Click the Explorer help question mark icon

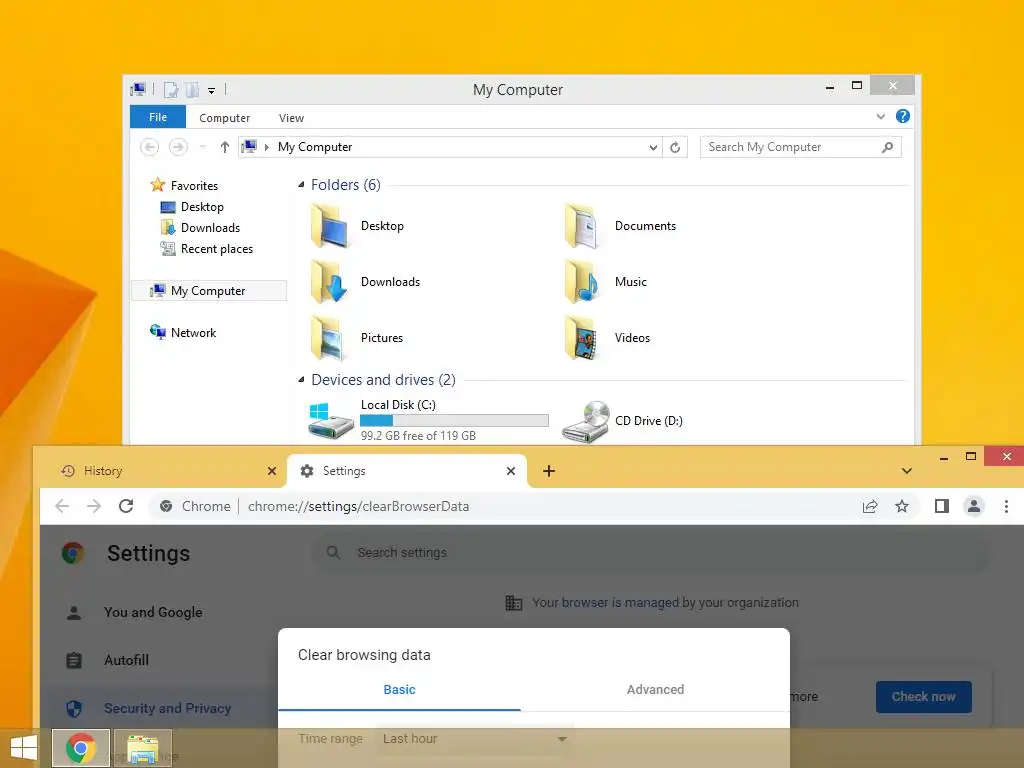coord(903,116)
